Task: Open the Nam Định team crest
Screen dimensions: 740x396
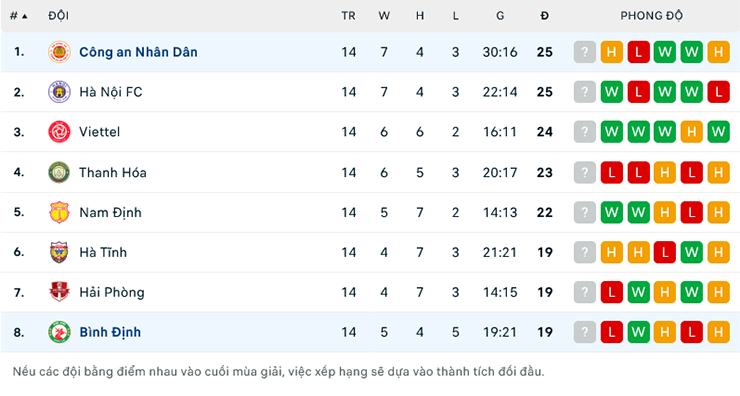Action: [x=59, y=212]
